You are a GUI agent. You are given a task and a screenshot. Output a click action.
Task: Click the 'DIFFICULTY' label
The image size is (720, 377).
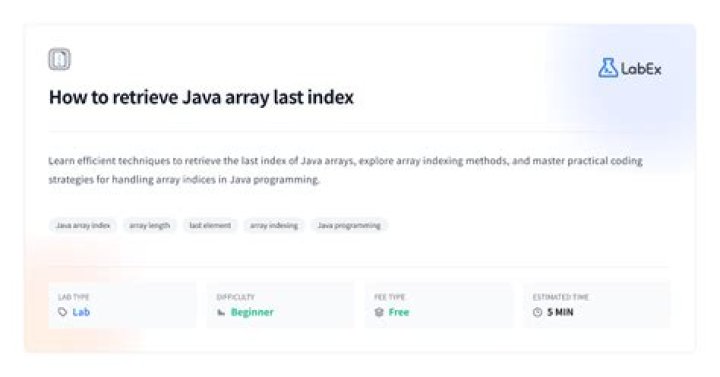click(x=236, y=297)
